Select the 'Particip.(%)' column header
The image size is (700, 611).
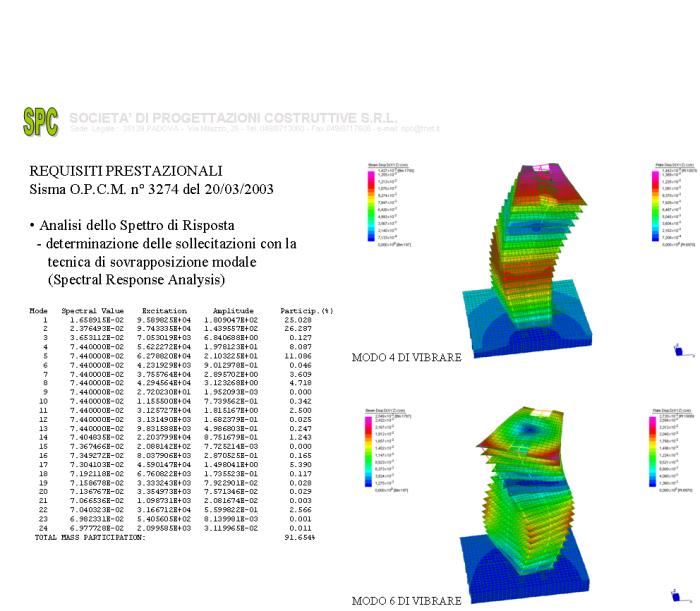306,310
